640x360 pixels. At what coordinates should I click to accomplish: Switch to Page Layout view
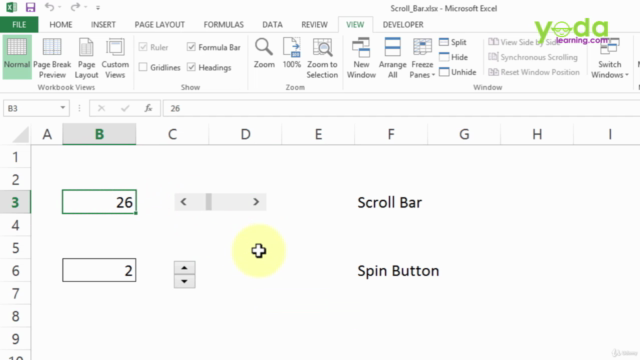click(86, 58)
